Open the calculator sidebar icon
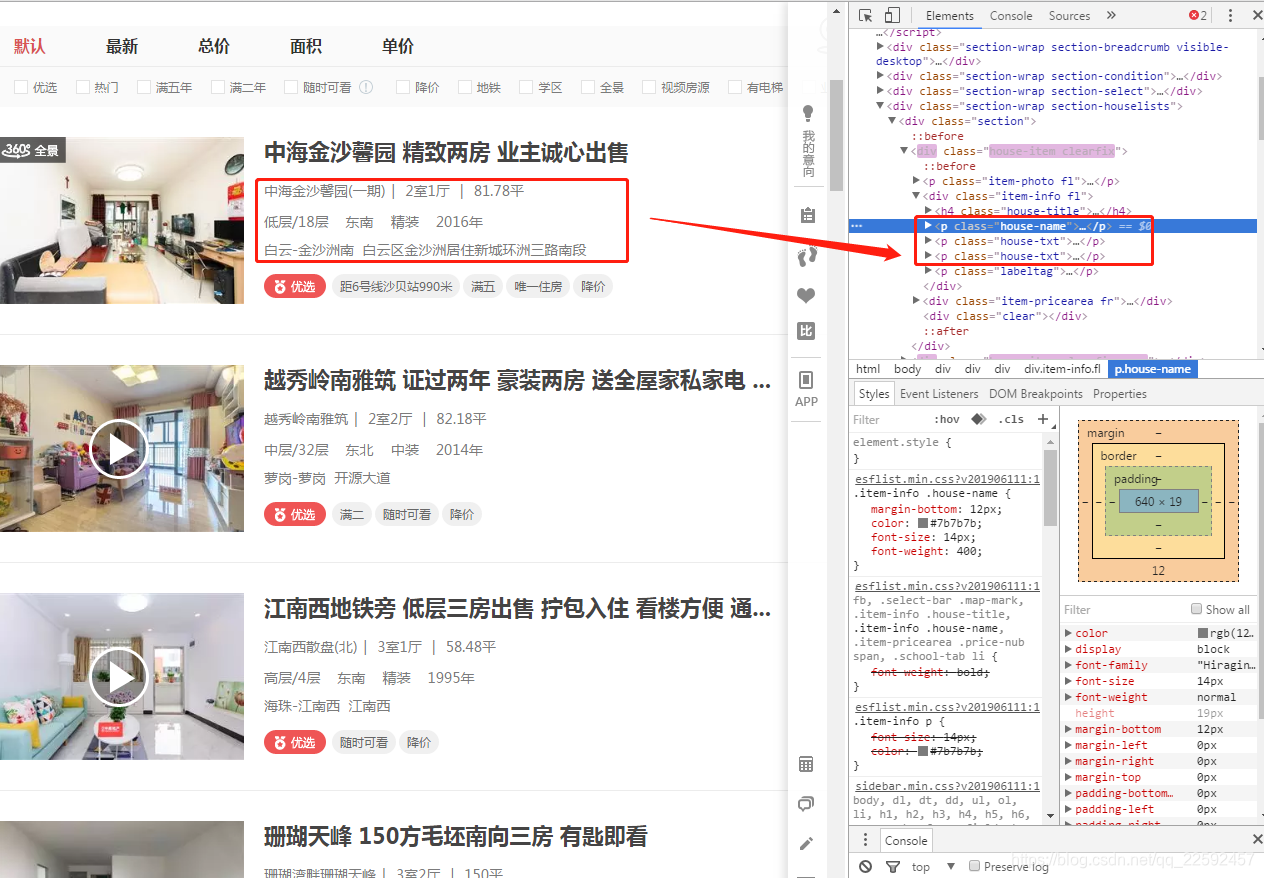This screenshot has width=1264, height=878. pyautogui.click(x=806, y=764)
